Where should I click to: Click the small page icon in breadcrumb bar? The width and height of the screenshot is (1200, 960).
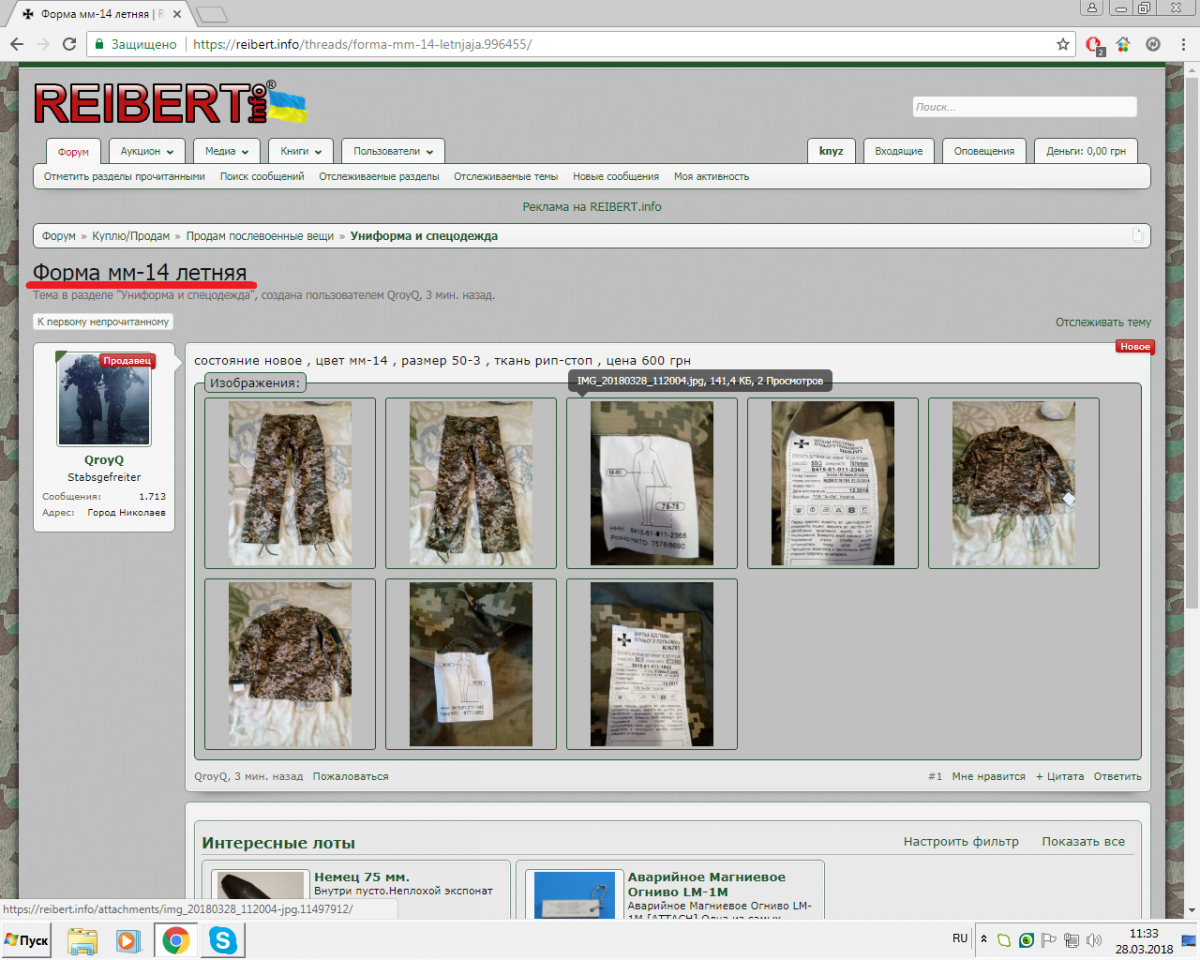point(1137,236)
